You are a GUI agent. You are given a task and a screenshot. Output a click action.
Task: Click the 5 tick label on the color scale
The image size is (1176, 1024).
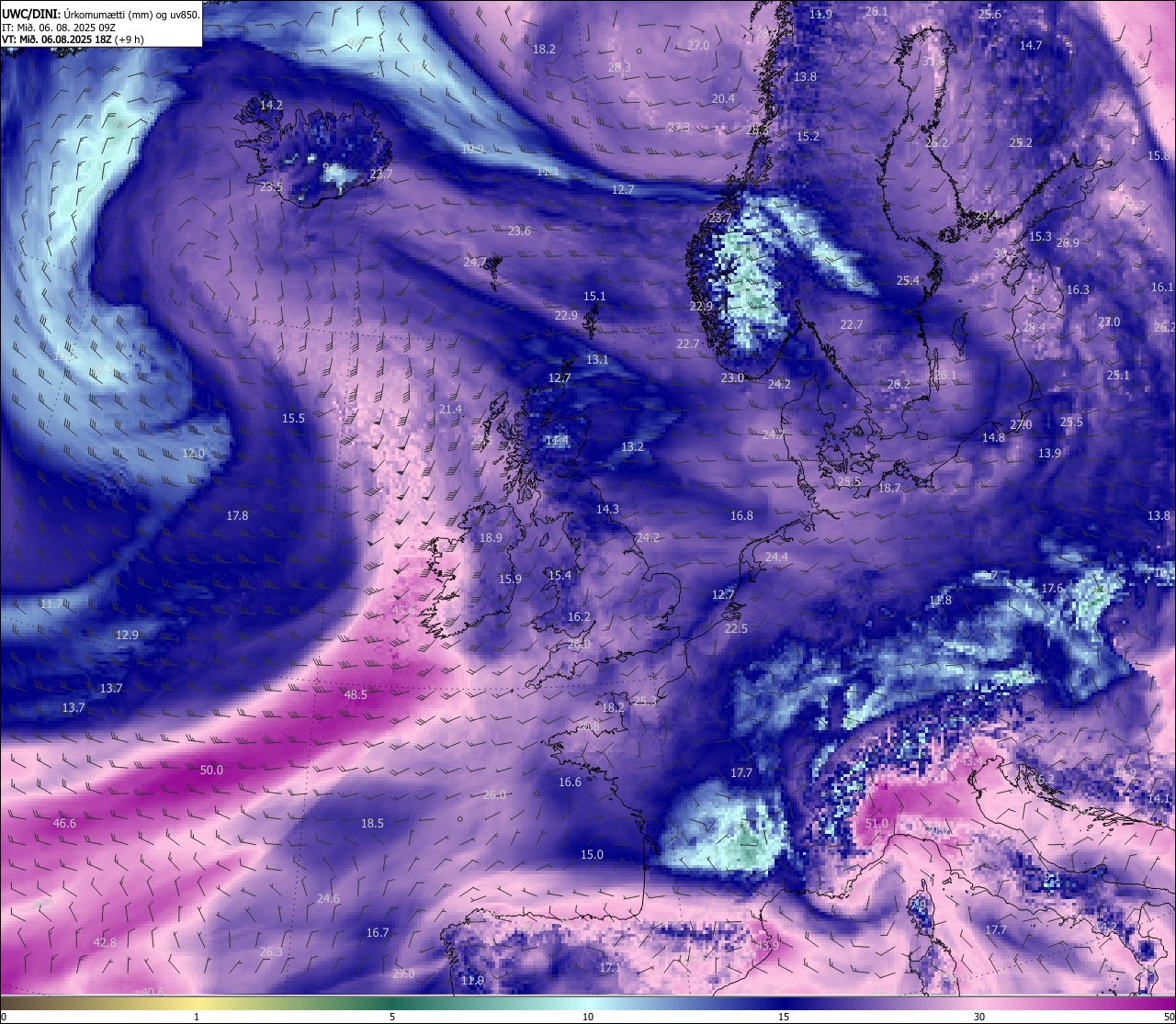392,1017
